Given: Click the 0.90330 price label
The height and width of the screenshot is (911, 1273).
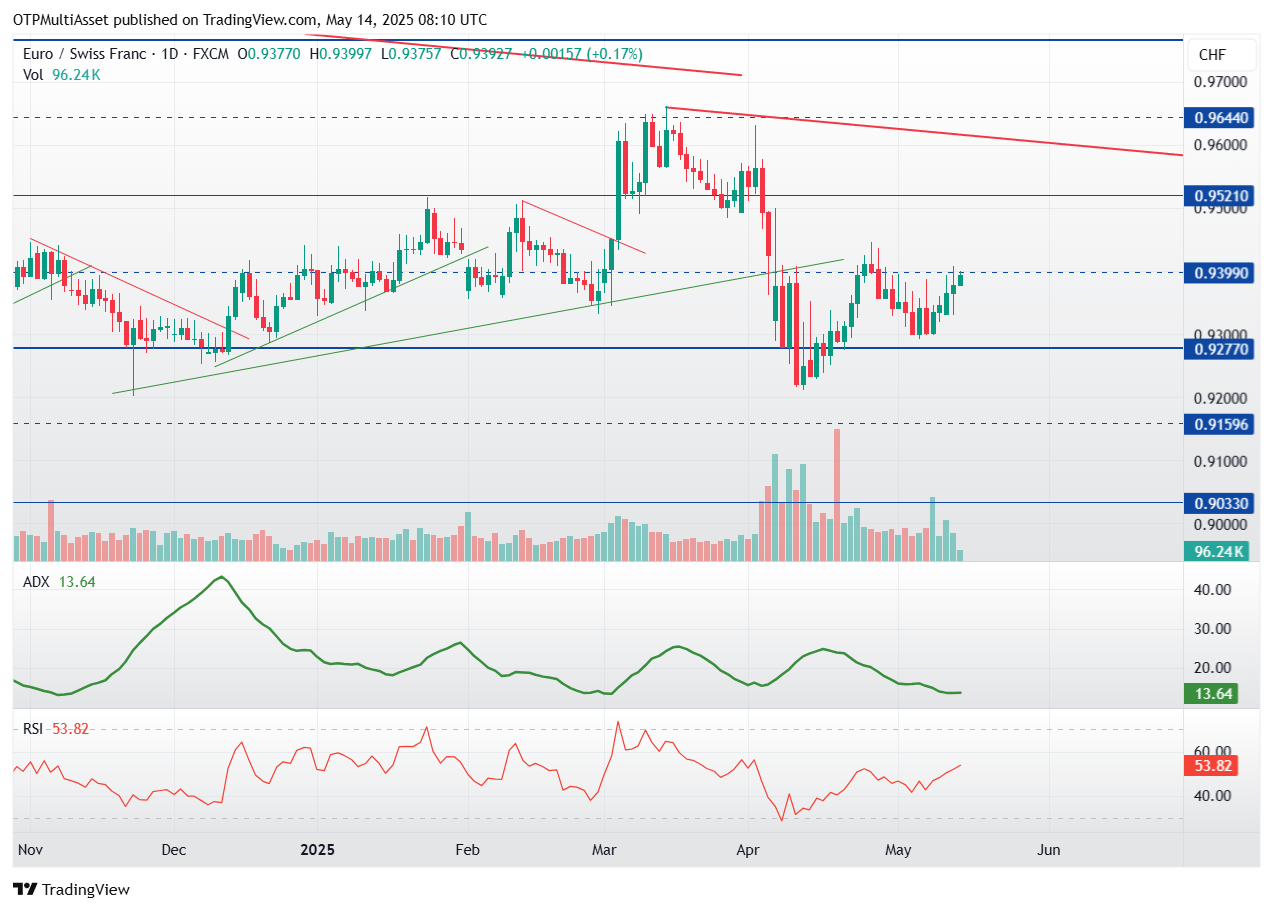Looking at the screenshot, I should pos(1221,503).
